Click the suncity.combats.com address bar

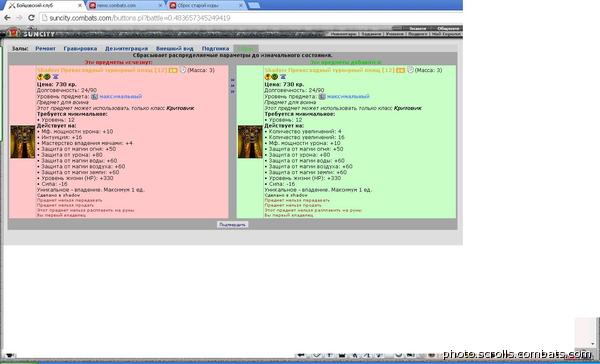pyautogui.click(x=249, y=18)
